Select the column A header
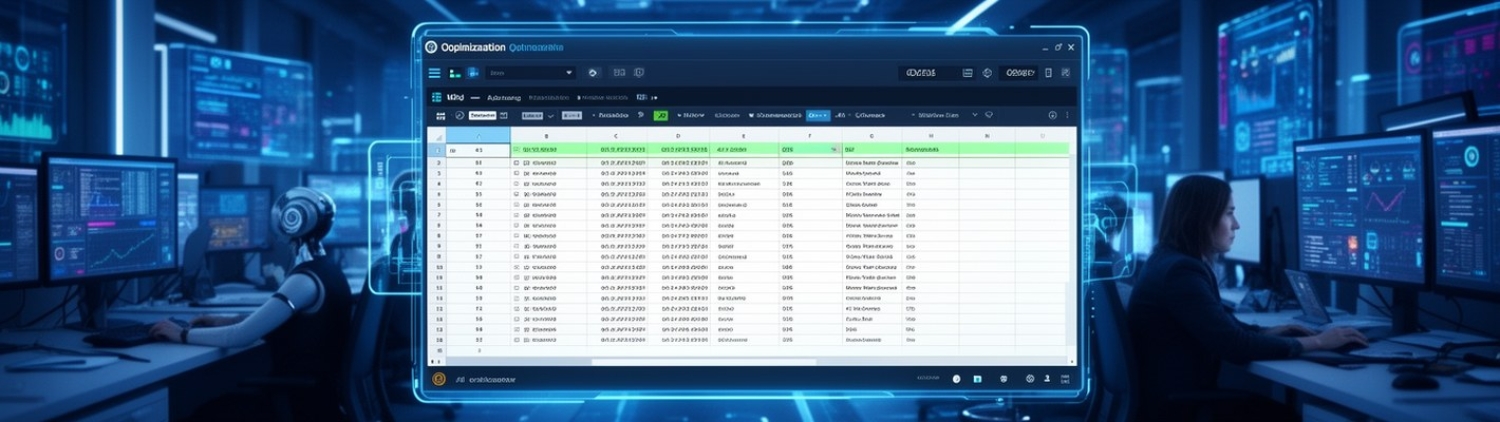This screenshot has height=422, width=1500. (478, 135)
